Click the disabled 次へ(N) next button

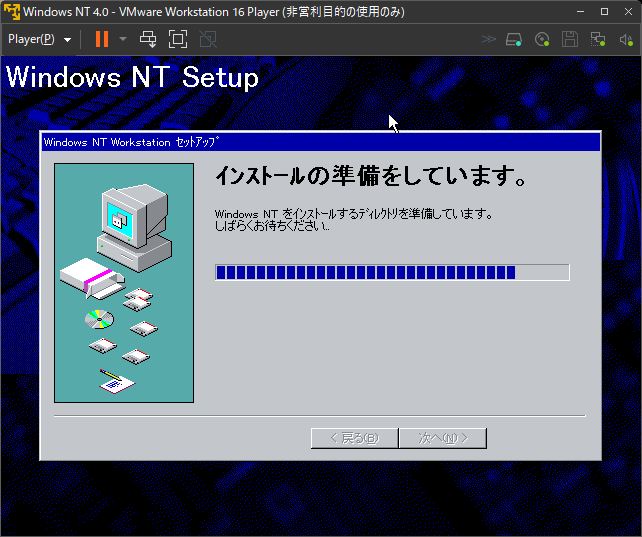click(443, 438)
